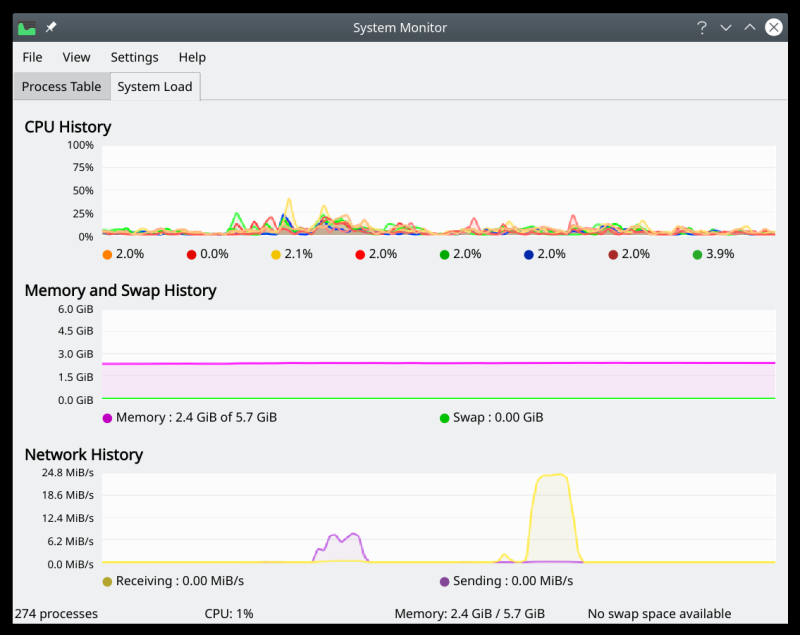Open the Settings menu
800x635 pixels.
point(134,57)
